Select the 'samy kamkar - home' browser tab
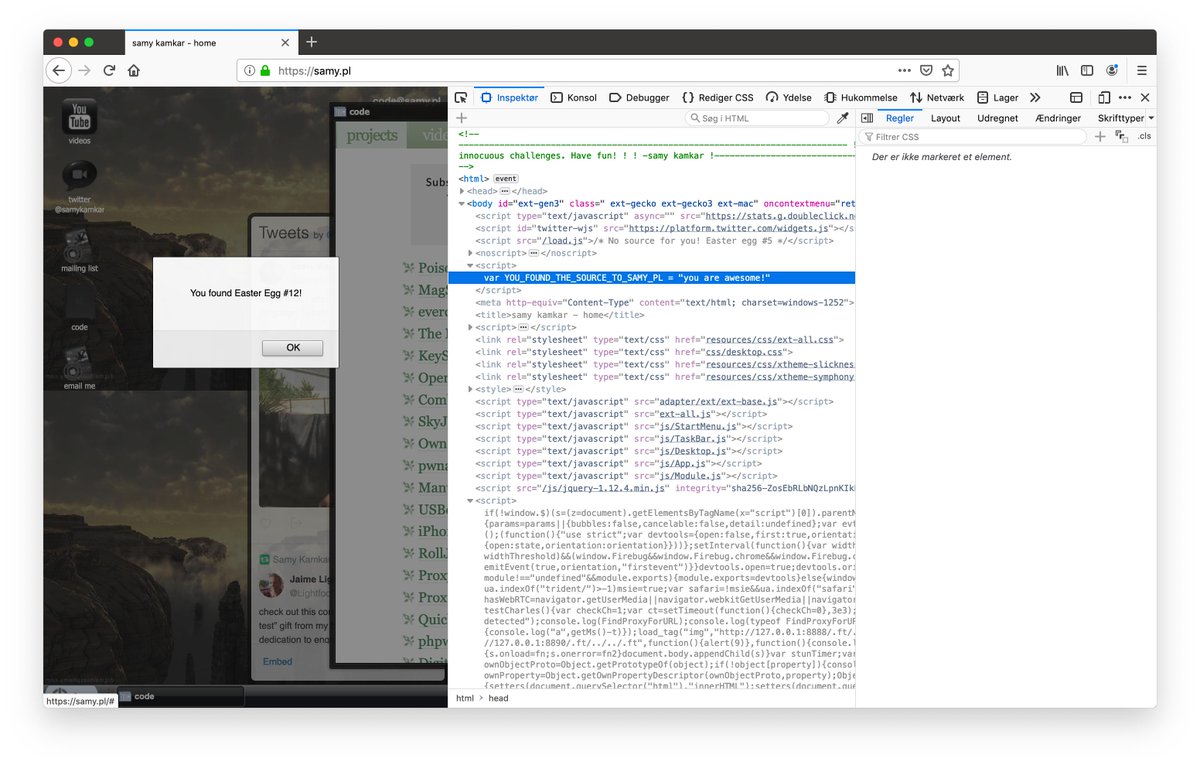 [x=210, y=42]
